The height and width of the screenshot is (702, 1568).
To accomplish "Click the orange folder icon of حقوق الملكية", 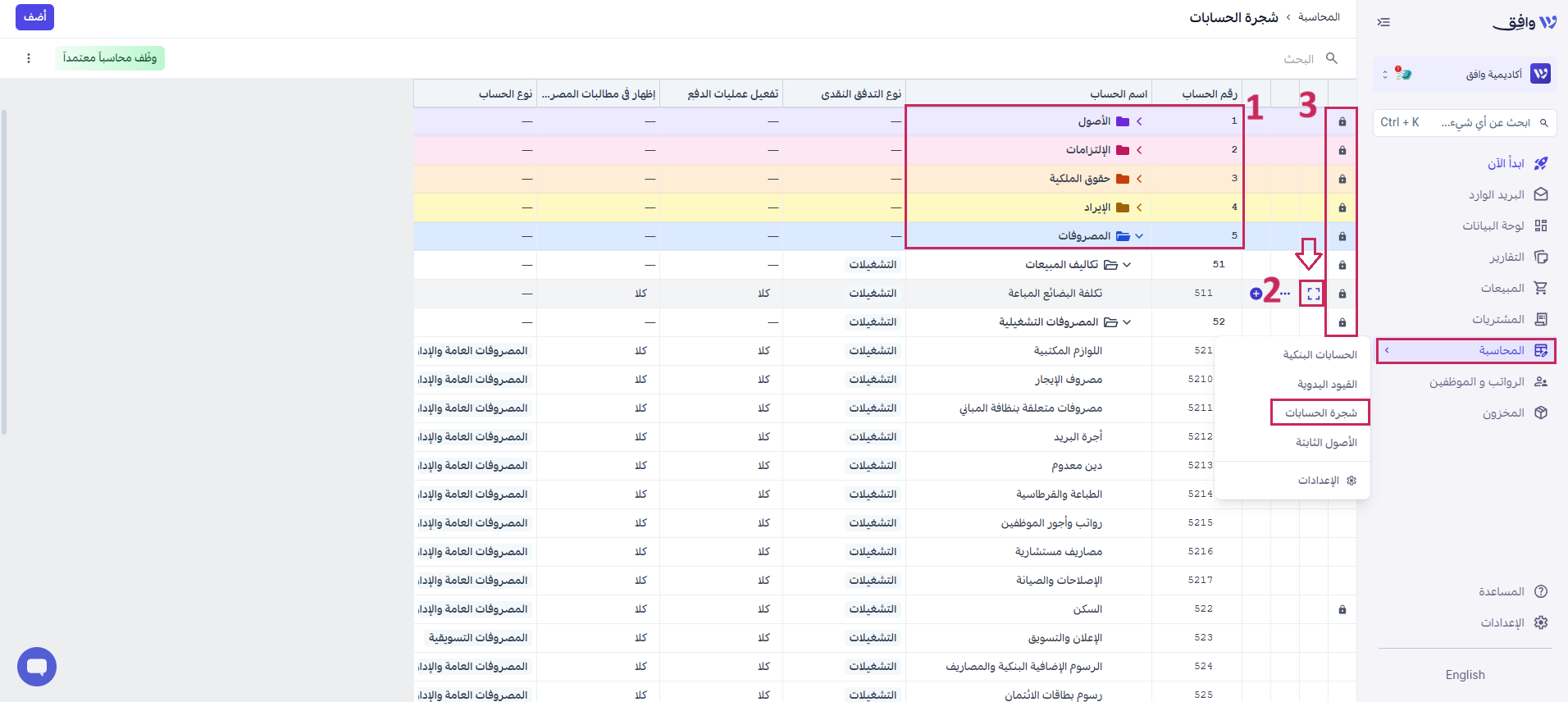I will coord(1123,179).
